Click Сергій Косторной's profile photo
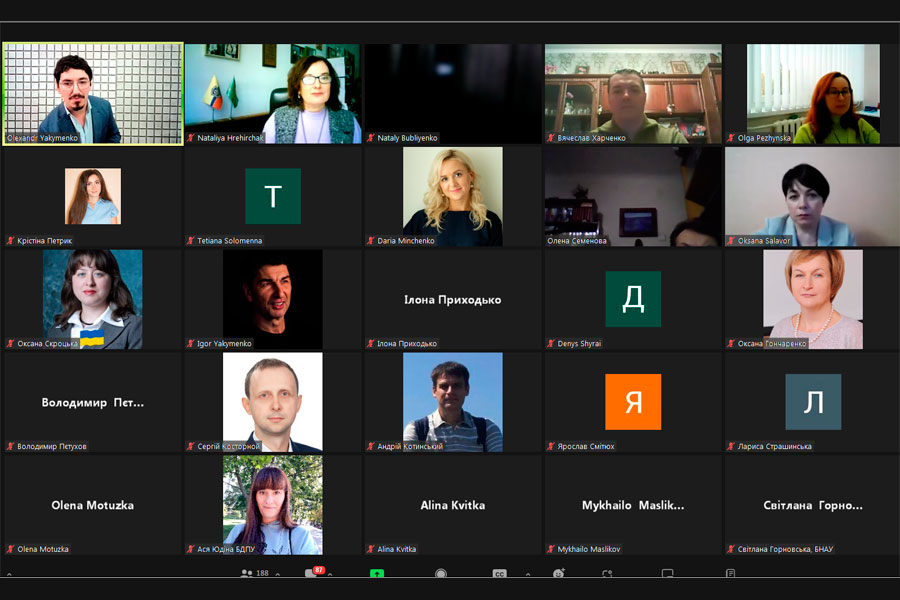Viewport: 900px width, 600px height. tap(273, 402)
